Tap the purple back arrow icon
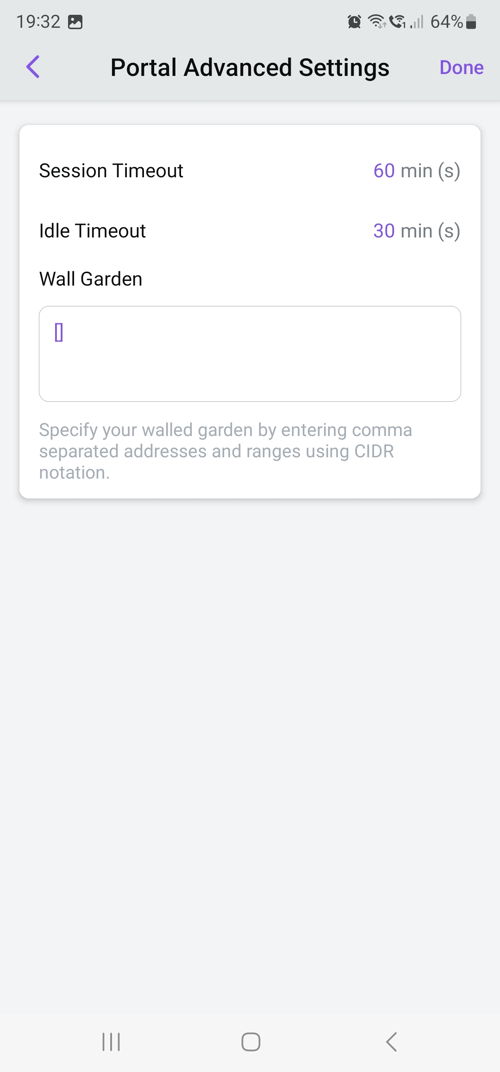500x1072 pixels. click(x=33, y=67)
